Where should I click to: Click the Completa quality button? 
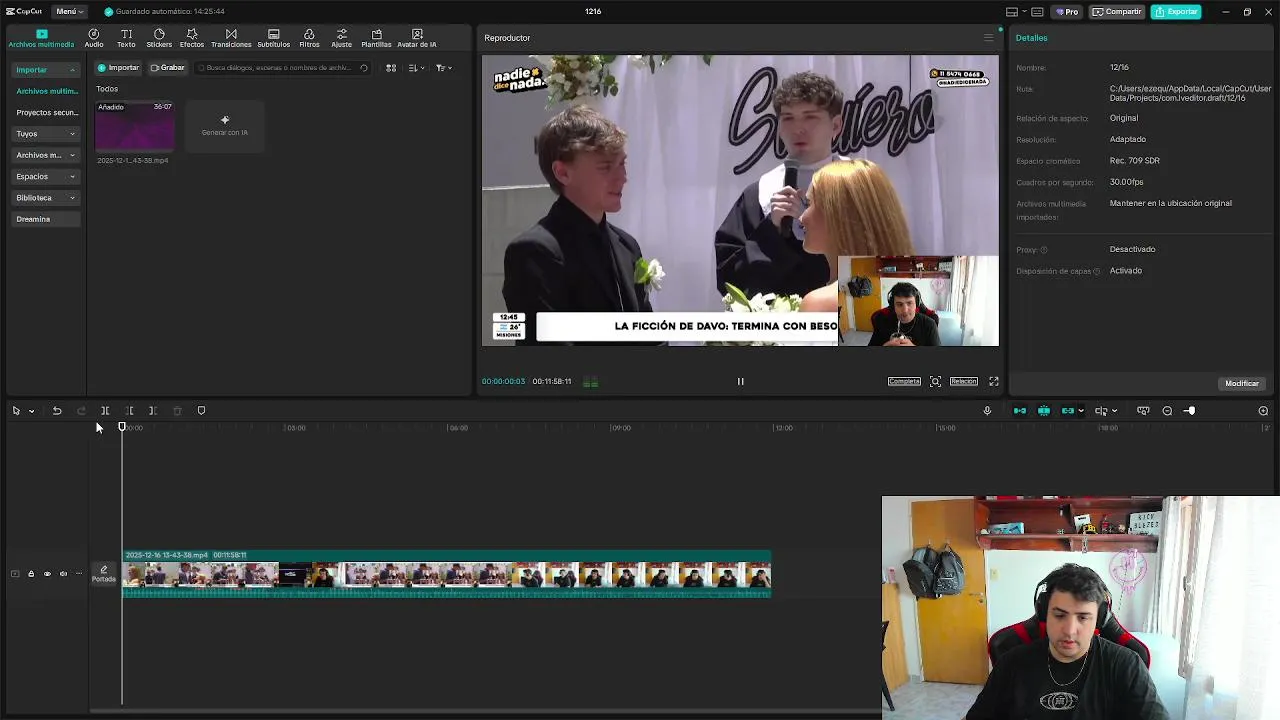[904, 381]
